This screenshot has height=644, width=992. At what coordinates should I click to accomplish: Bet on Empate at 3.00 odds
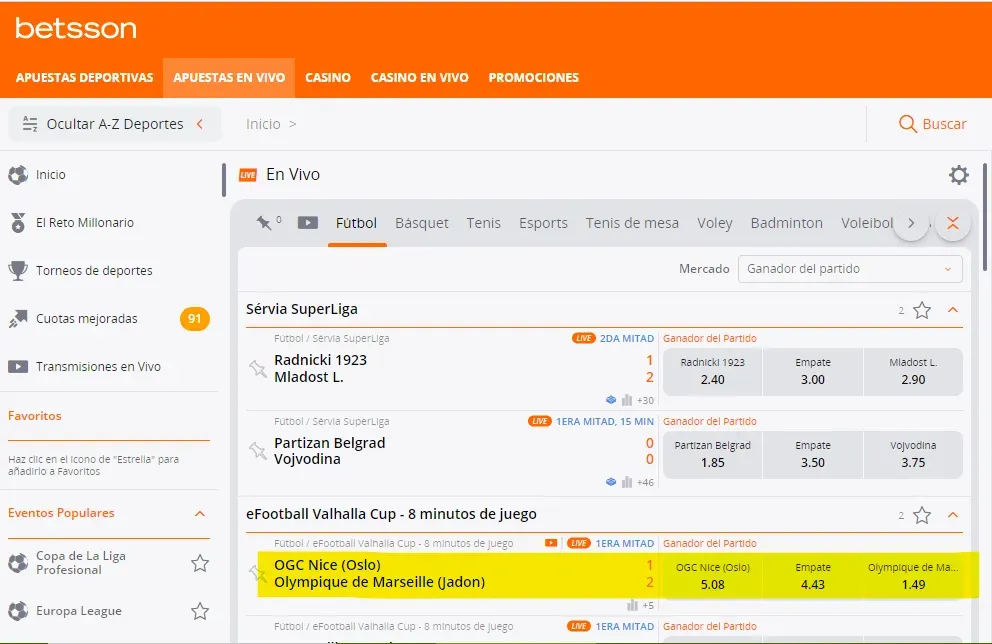click(813, 372)
